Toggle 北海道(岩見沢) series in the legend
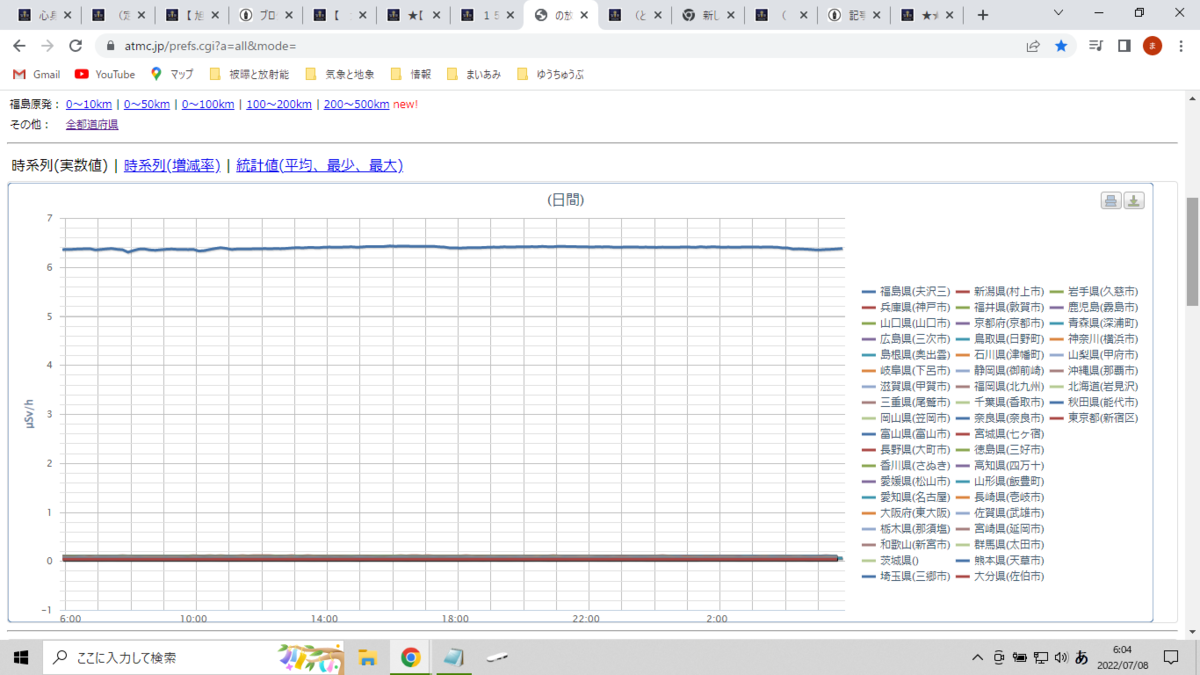Viewport: 1200px width, 675px height. (x=1094, y=386)
